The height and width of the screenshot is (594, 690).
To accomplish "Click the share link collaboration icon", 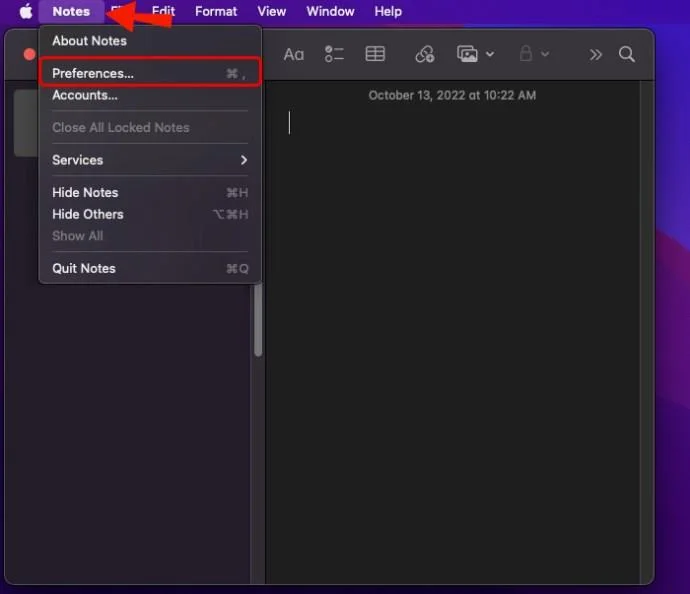I will (x=425, y=54).
